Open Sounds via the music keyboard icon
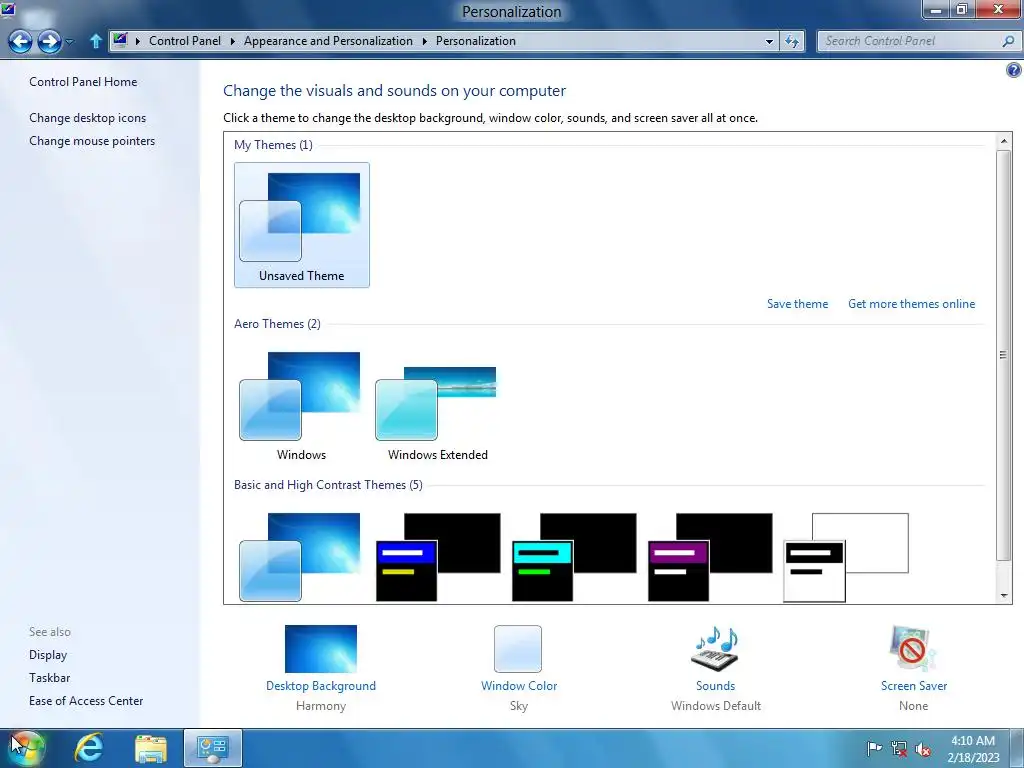The width and height of the screenshot is (1024, 768). [715, 648]
